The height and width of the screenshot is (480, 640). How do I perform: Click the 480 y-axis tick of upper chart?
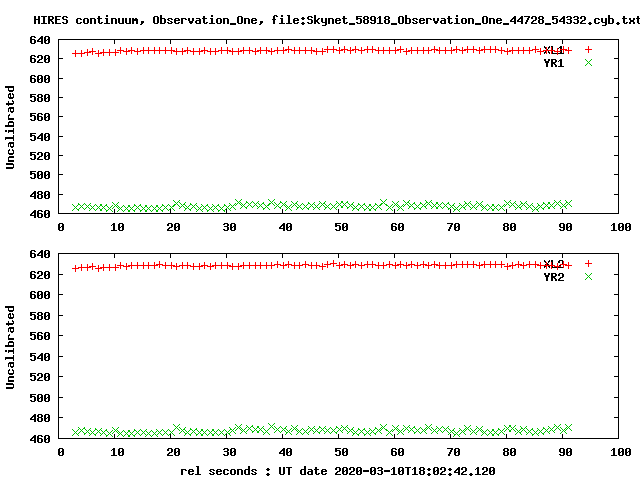(40, 195)
